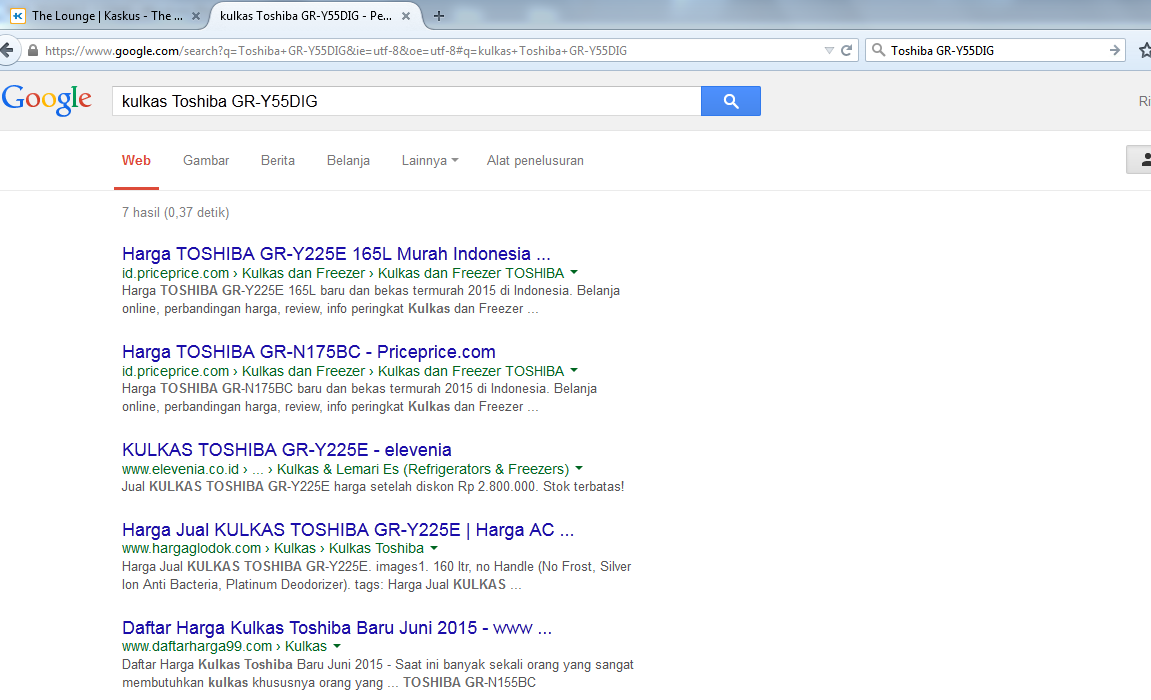The height and width of the screenshot is (700, 1151).
Task: Click the bookmark star icon
Action: coord(1144,50)
